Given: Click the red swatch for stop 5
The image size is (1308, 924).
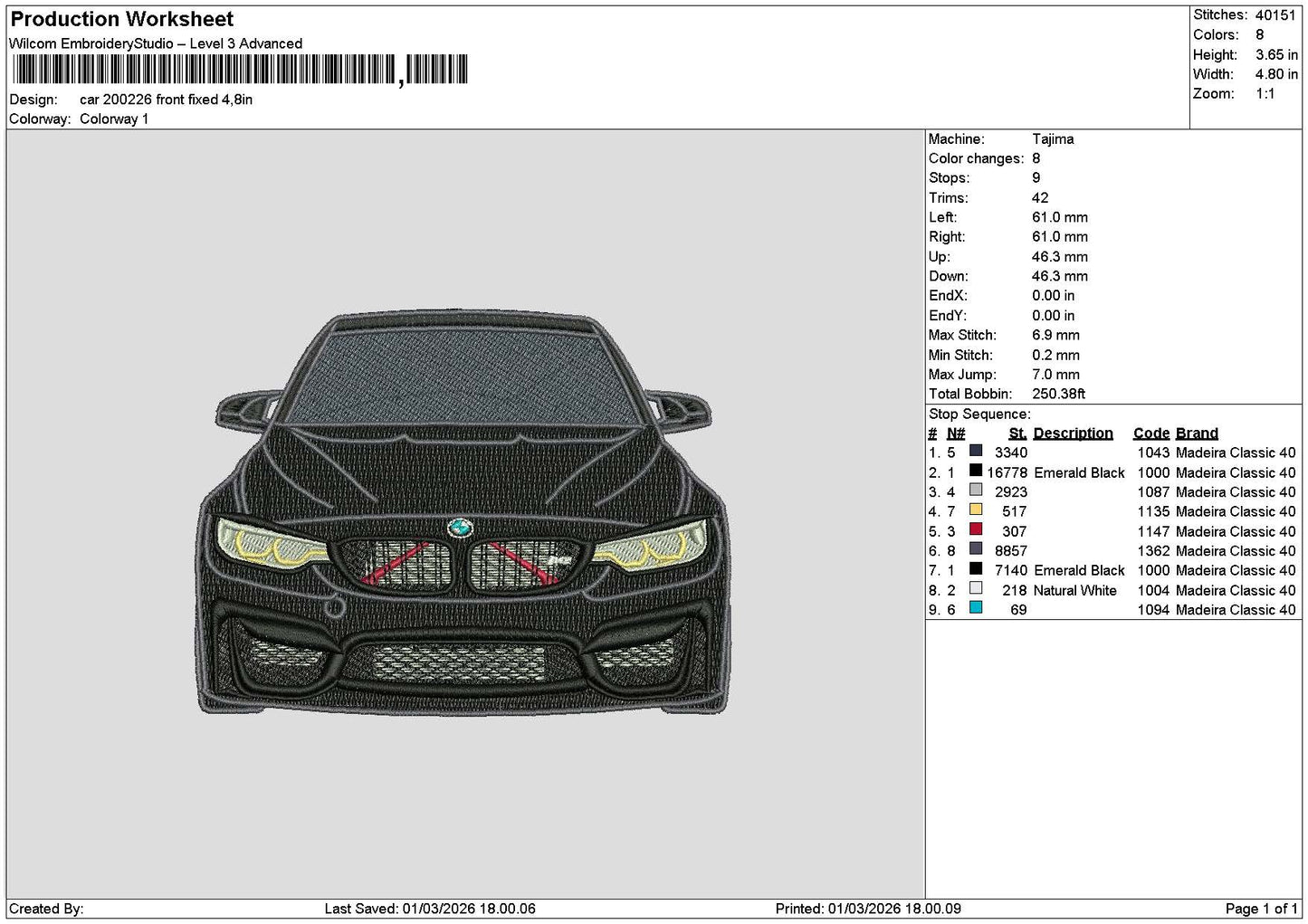Looking at the screenshot, I should pyautogui.click(x=976, y=530).
